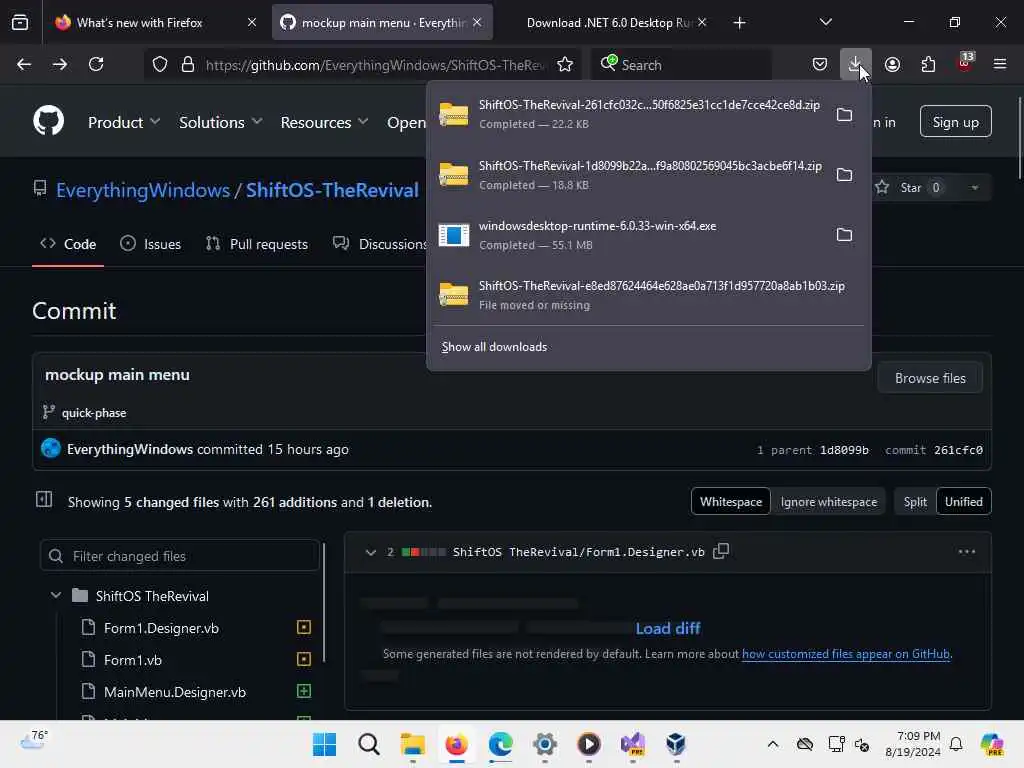Open the Discussions tab

(380, 244)
